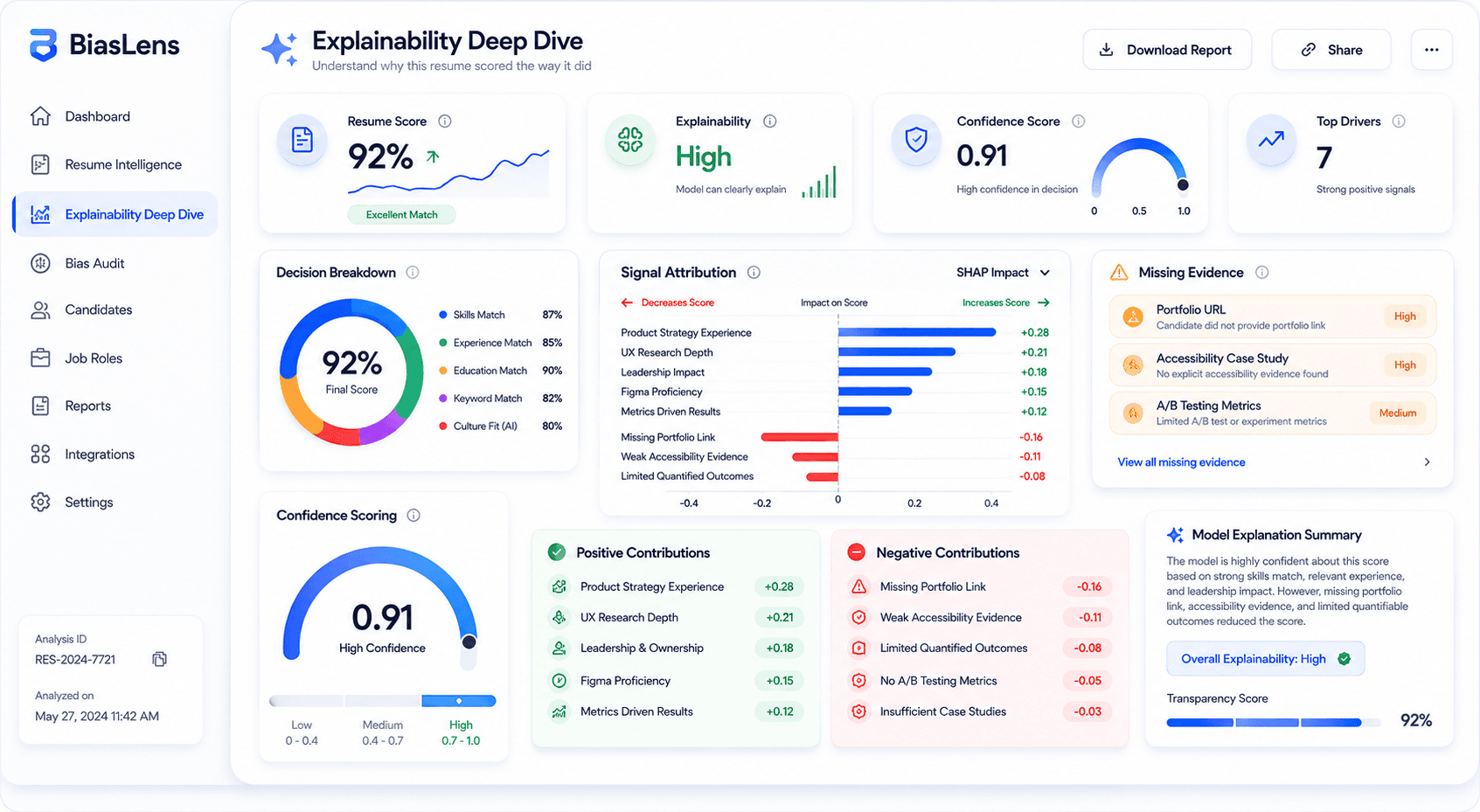Click info icon next to Confidence Scoring
This screenshot has height=812, width=1480.
[x=413, y=516]
